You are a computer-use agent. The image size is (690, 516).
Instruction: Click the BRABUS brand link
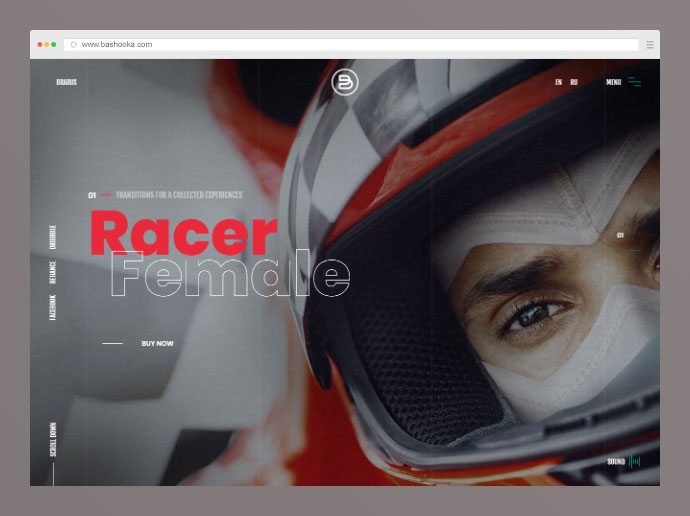point(66,82)
